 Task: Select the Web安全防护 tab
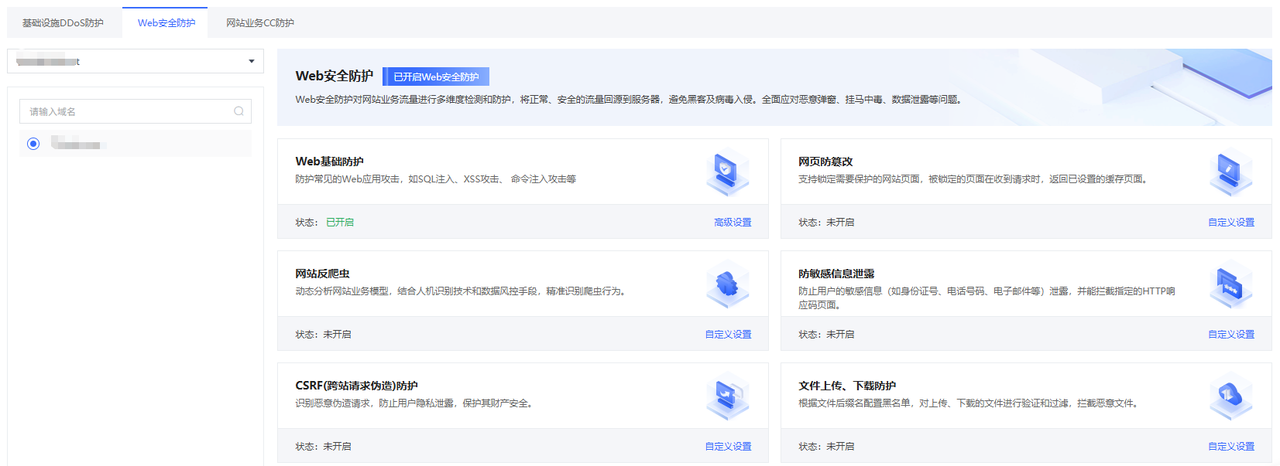[166, 22]
